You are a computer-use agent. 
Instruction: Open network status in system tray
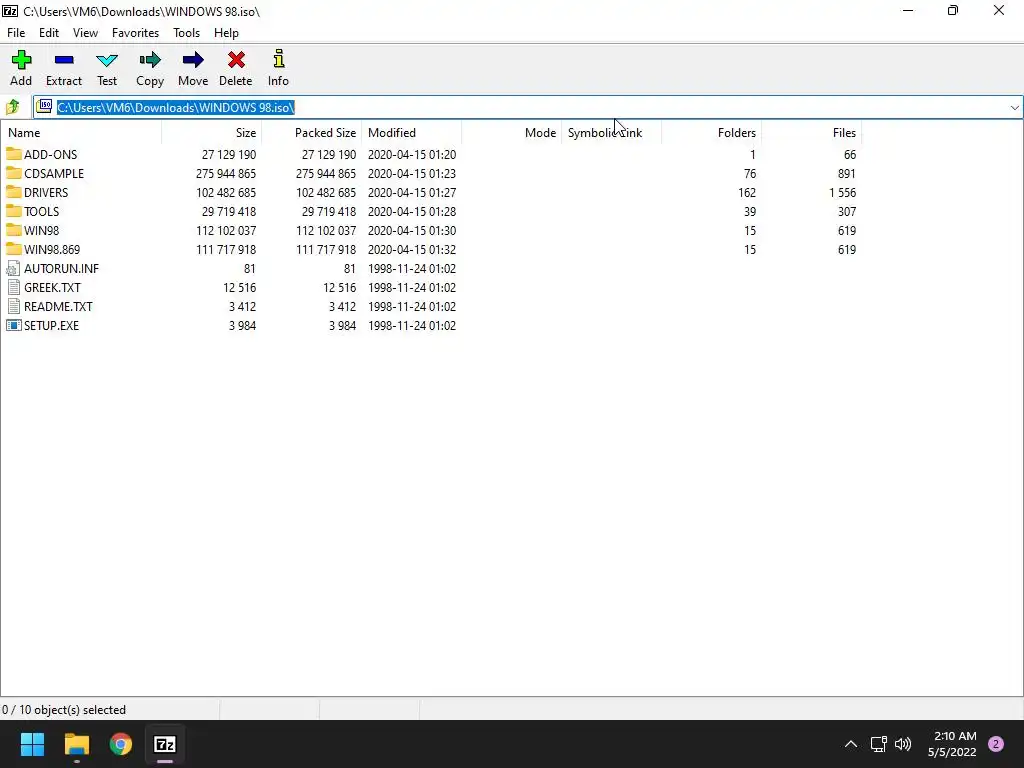point(878,744)
